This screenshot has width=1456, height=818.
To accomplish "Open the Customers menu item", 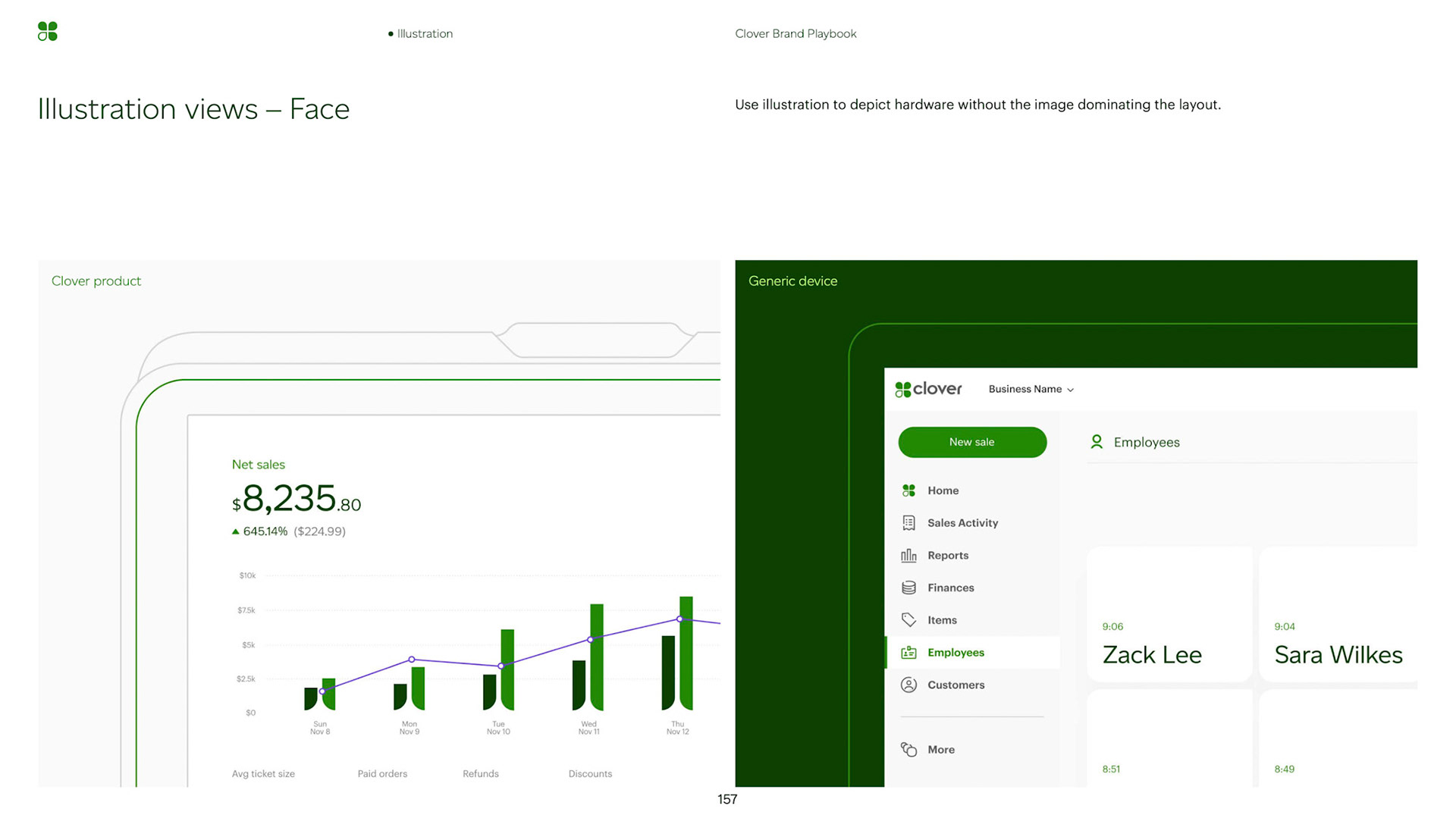I will [972, 685].
